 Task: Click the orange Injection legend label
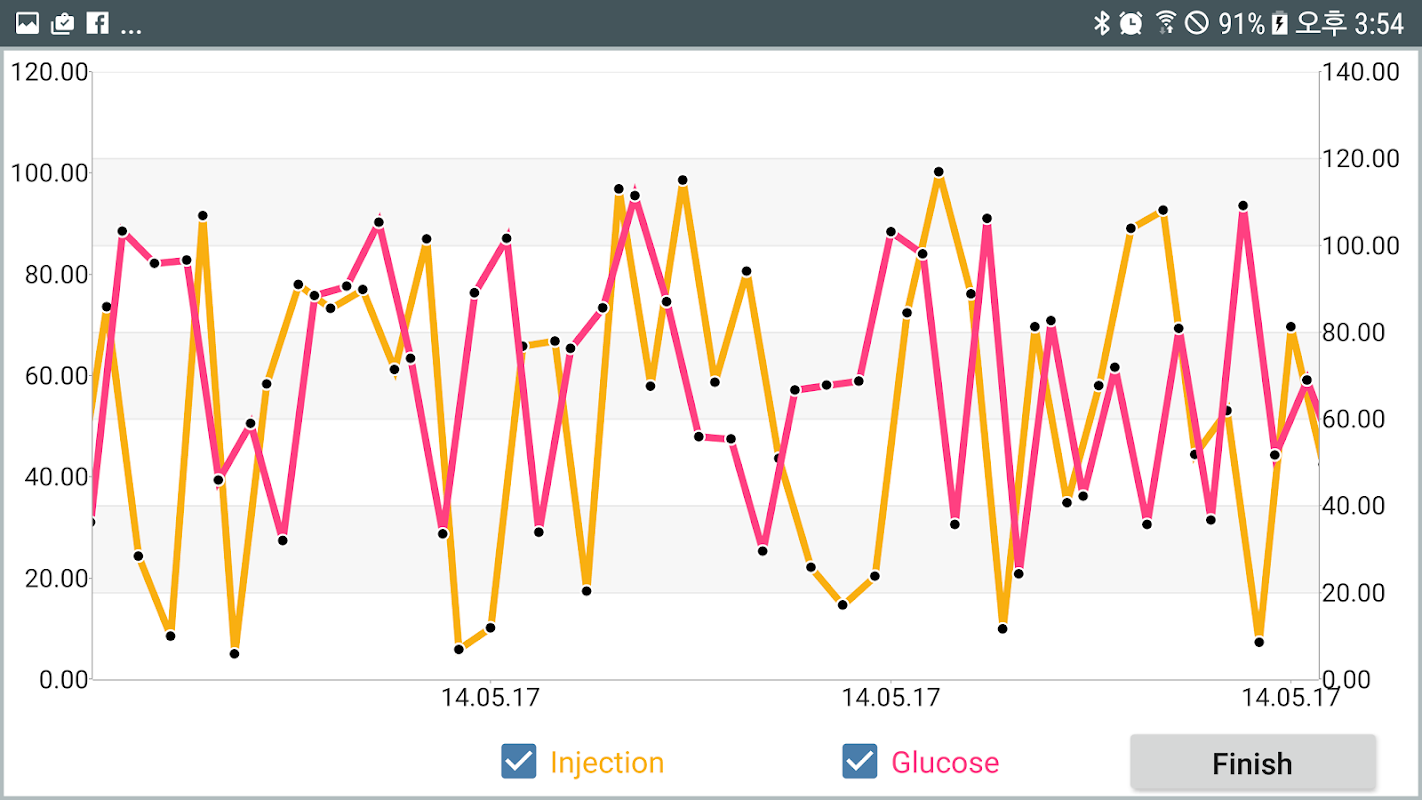[607, 763]
